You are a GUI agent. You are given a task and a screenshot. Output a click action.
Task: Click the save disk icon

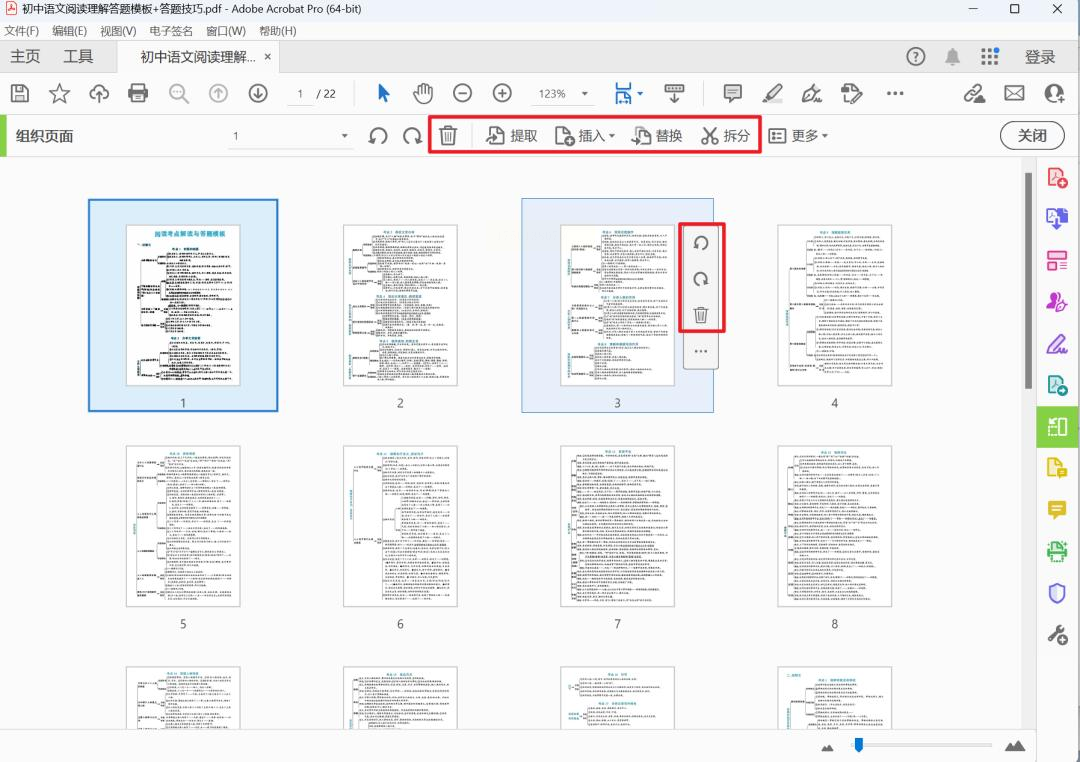20,93
